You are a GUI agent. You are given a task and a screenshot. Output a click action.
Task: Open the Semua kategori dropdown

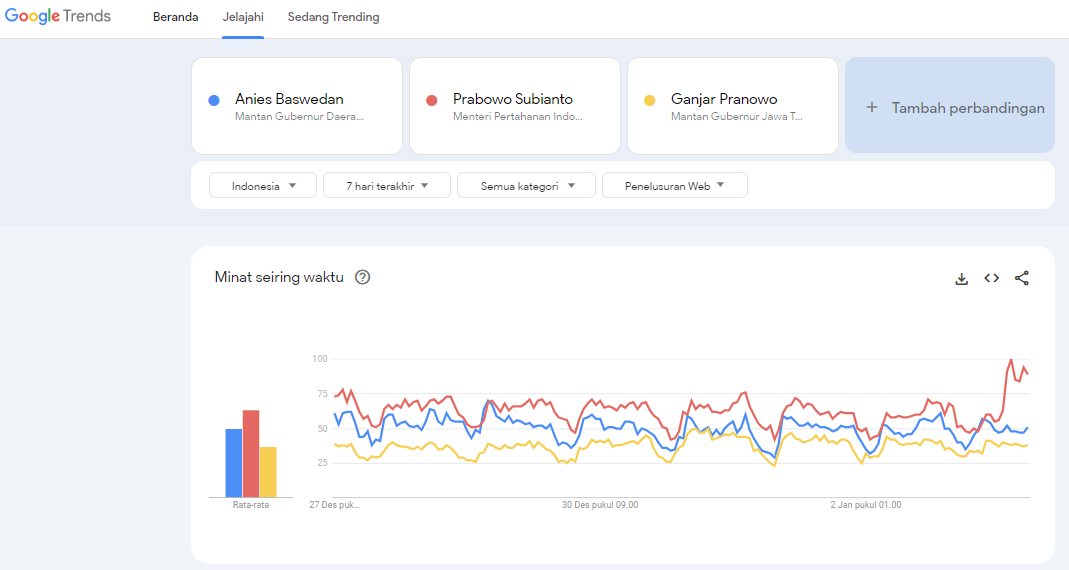pyautogui.click(x=526, y=185)
